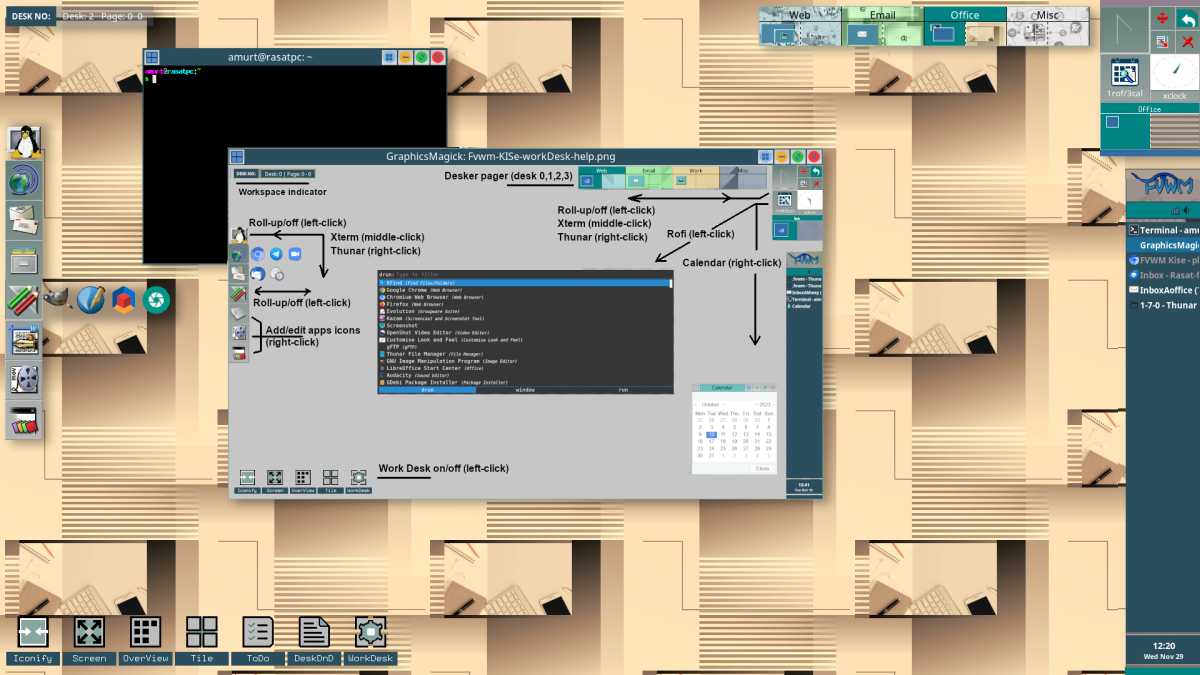The height and width of the screenshot is (675, 1200).
Task: Open the web globe launcher in dock
Action: [x=24, y=181]
